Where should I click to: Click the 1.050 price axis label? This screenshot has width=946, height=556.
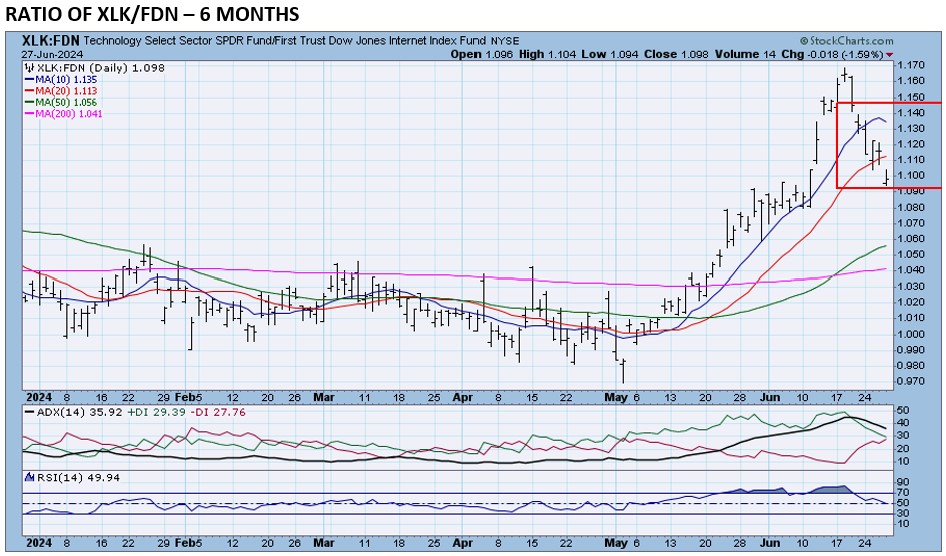pyautogui.click(x=911, y=254)
